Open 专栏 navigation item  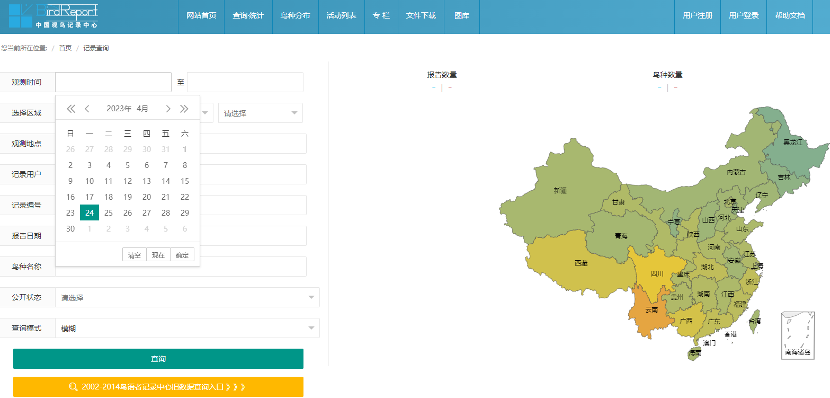[x=381, y=16]
